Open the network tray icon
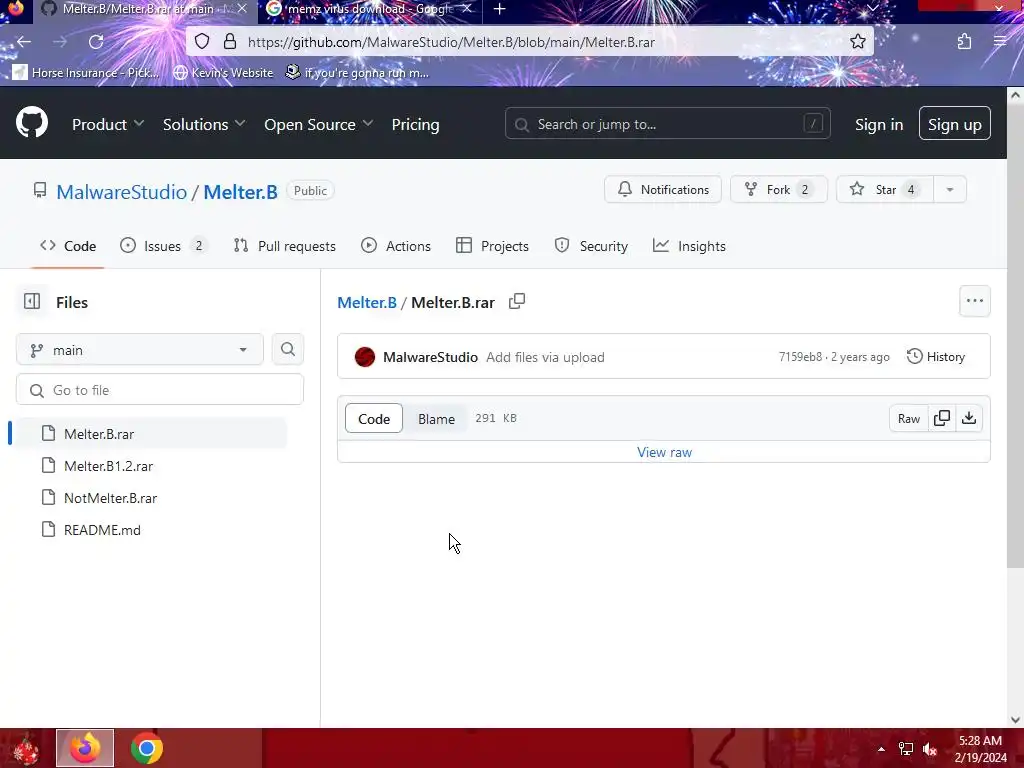This screenshot has height=768, width=1024. (x=906, y=748)
